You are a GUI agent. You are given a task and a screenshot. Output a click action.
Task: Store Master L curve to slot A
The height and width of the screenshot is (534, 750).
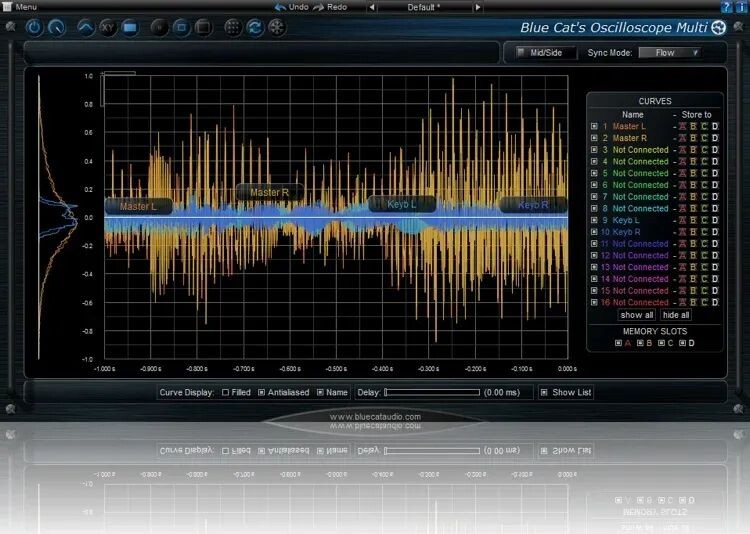pos(683,126)
